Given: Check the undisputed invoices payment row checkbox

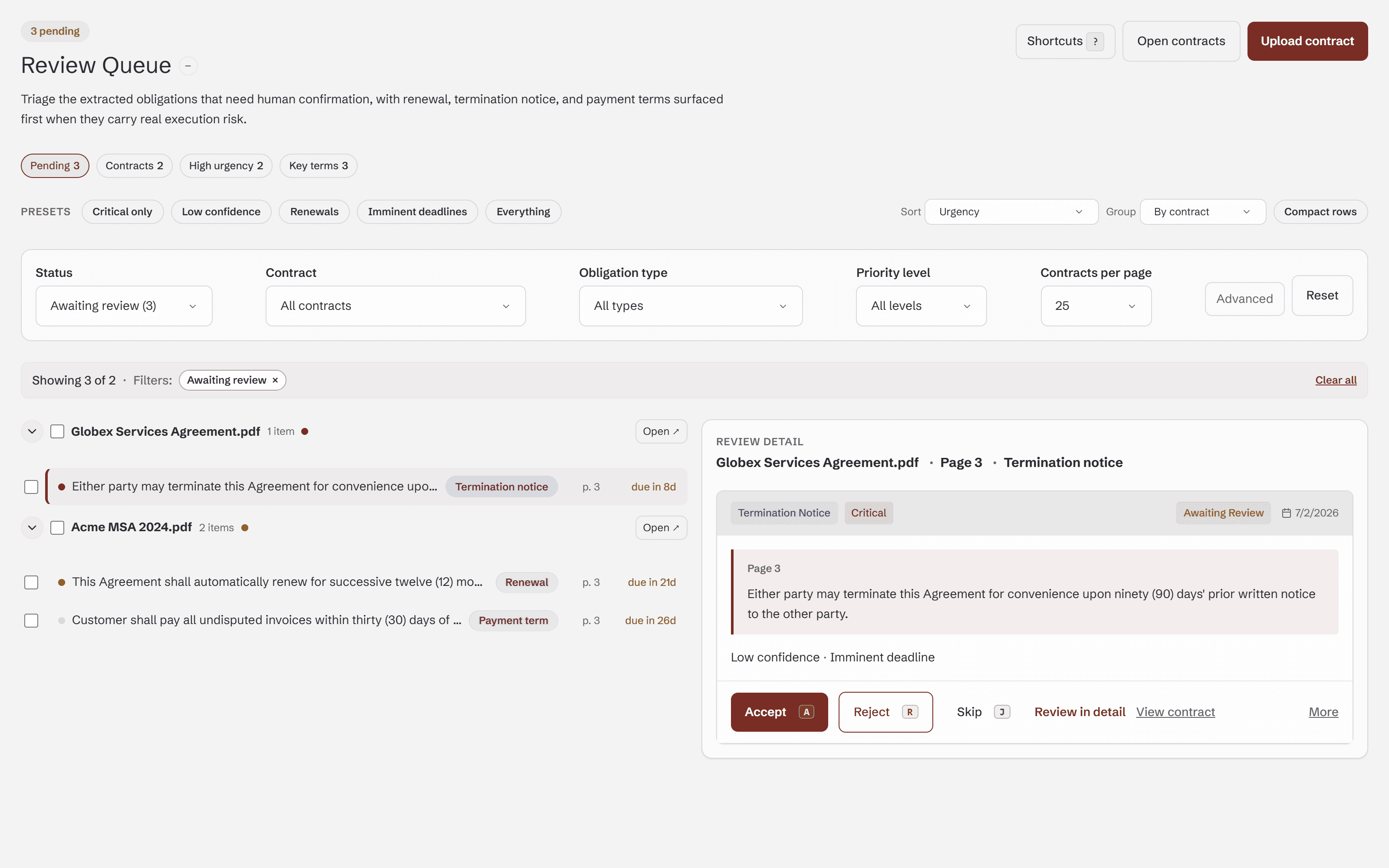Looking at the screenshot, I should point(32,621).
